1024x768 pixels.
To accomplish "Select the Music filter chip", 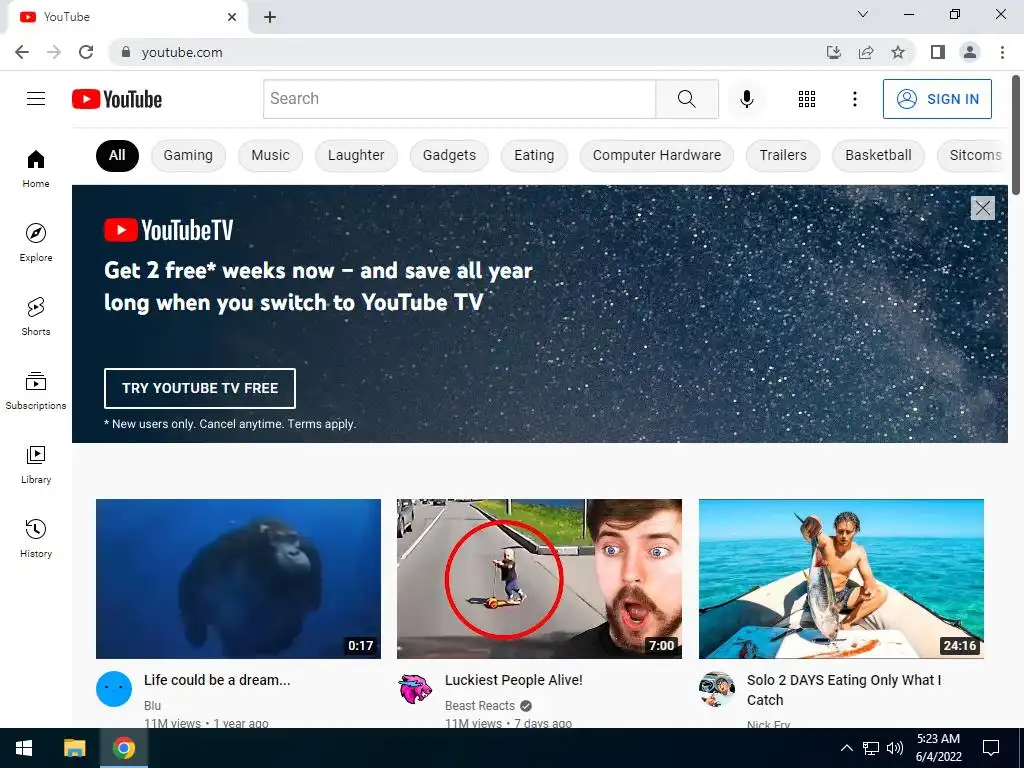I will (270, 155).
